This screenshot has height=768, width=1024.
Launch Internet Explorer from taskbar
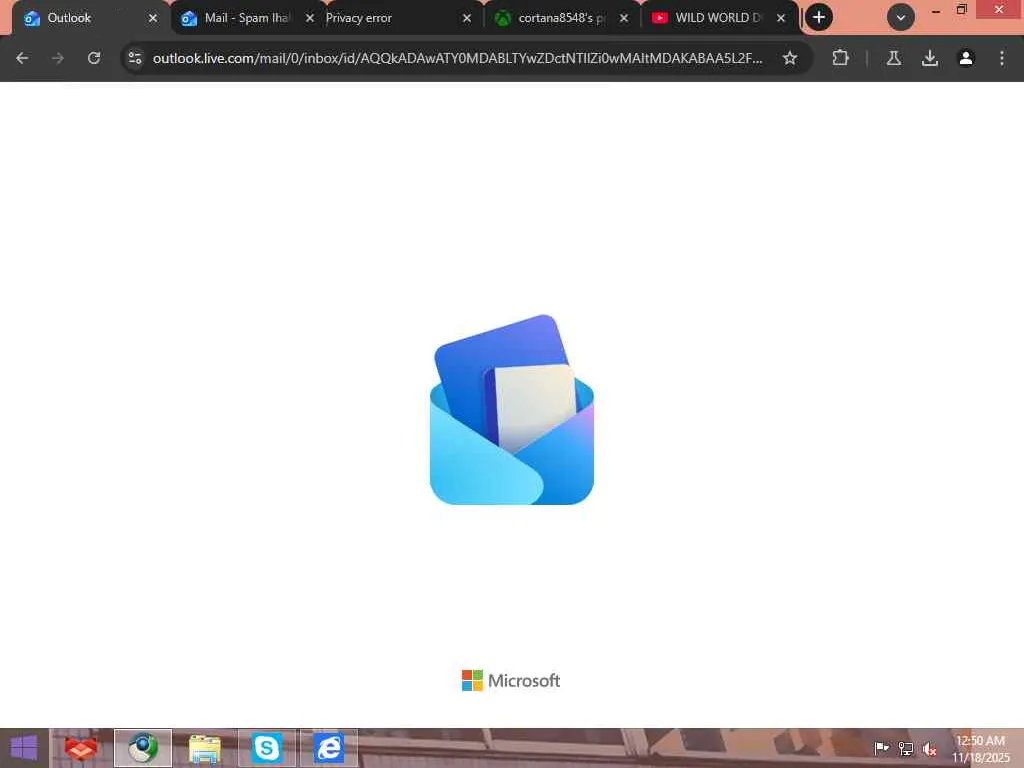click(x=329, y=748)
